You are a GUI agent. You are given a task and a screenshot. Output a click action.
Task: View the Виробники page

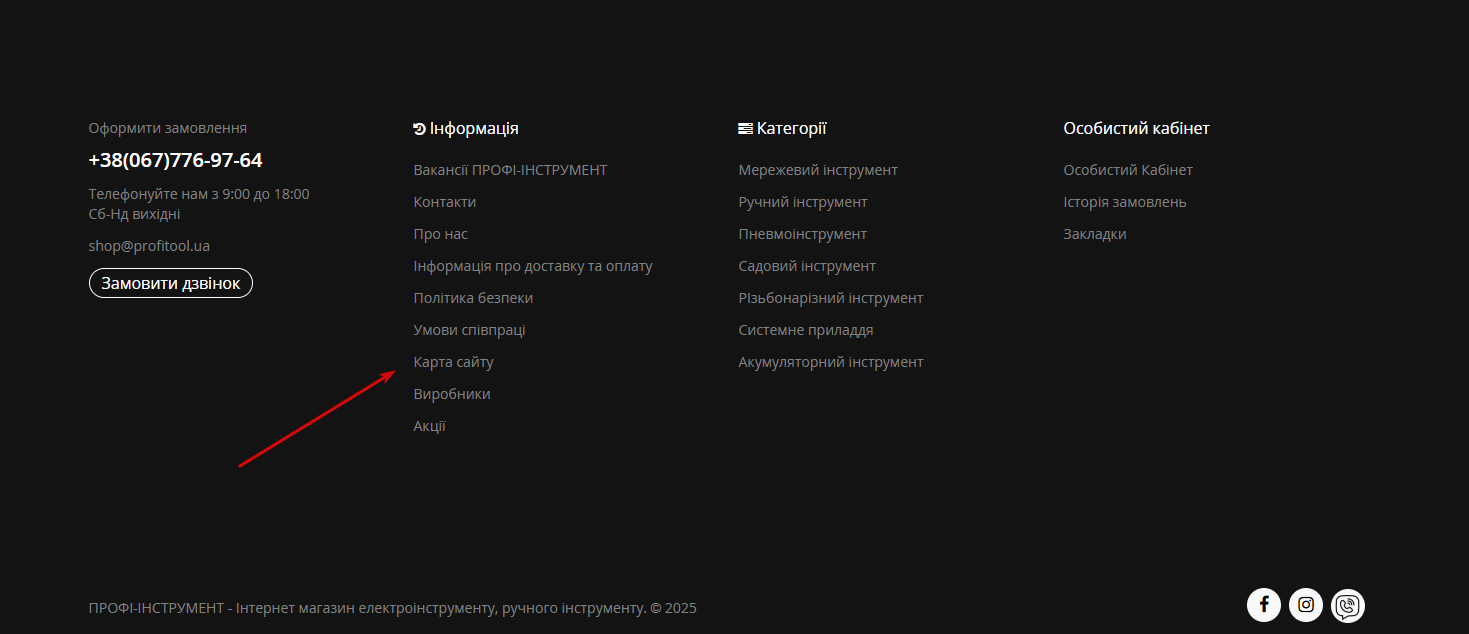(452, 394)
